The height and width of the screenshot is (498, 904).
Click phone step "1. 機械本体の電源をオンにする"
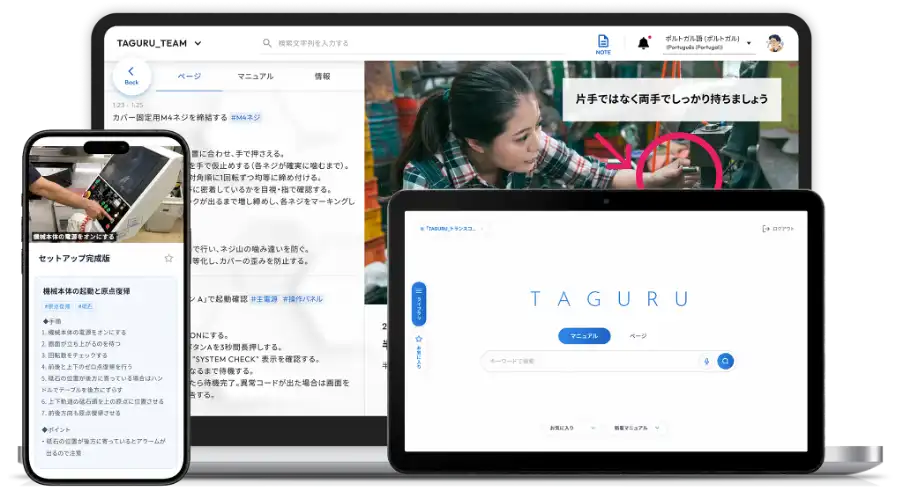(84, 333)
